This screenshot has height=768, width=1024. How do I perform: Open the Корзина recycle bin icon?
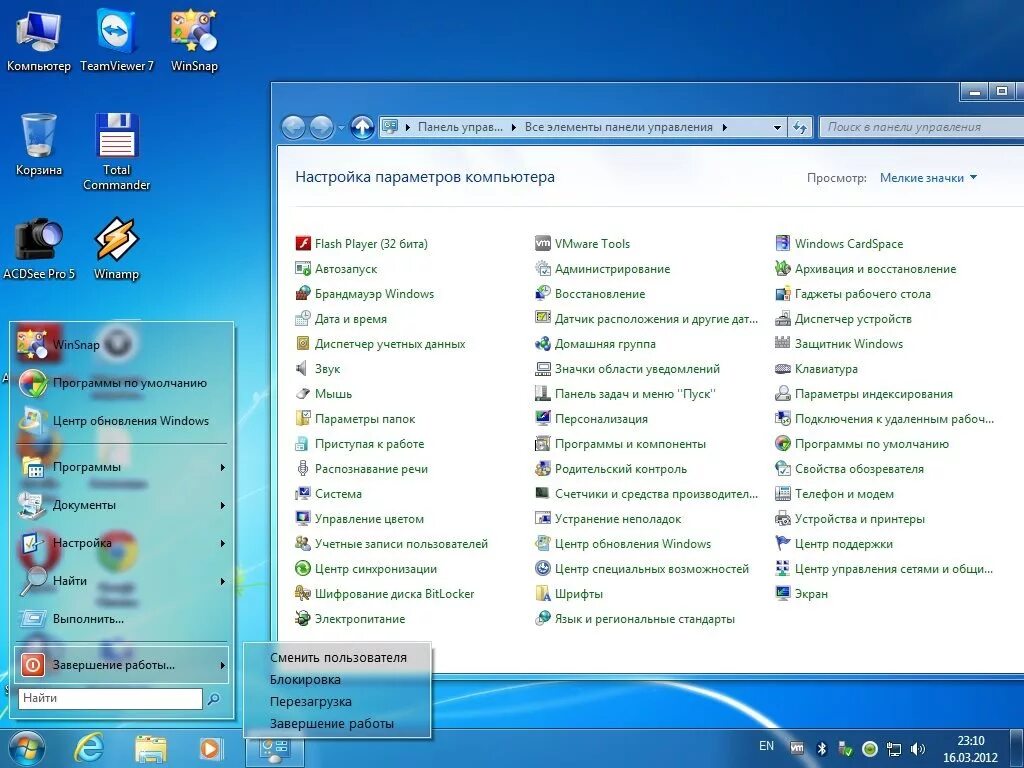[x=39, y=144]
